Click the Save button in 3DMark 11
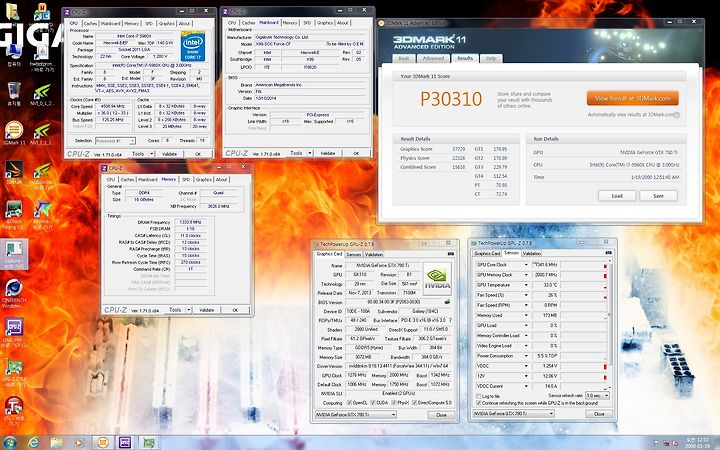720x450 pixels. click(658, 196)
